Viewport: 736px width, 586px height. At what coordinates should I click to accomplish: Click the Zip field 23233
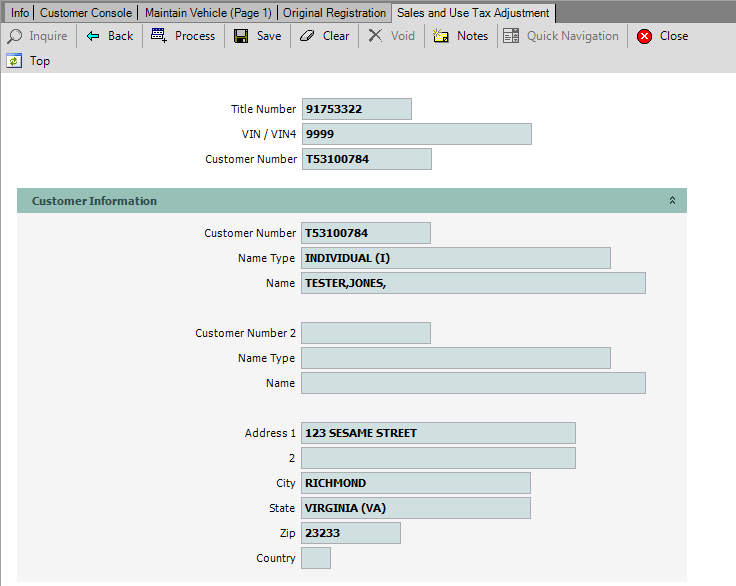point(351,533)
